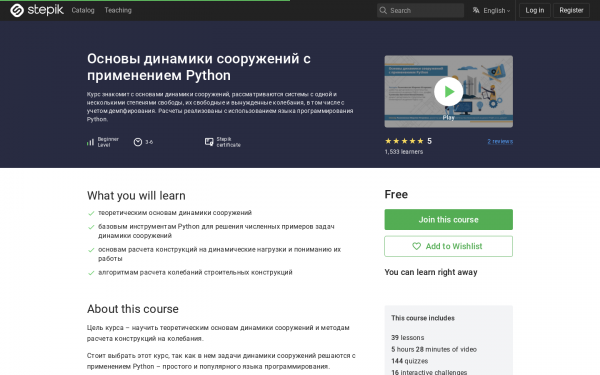Open the Catalog menu item
600x375 pixels.
click(x=83, y=10)
